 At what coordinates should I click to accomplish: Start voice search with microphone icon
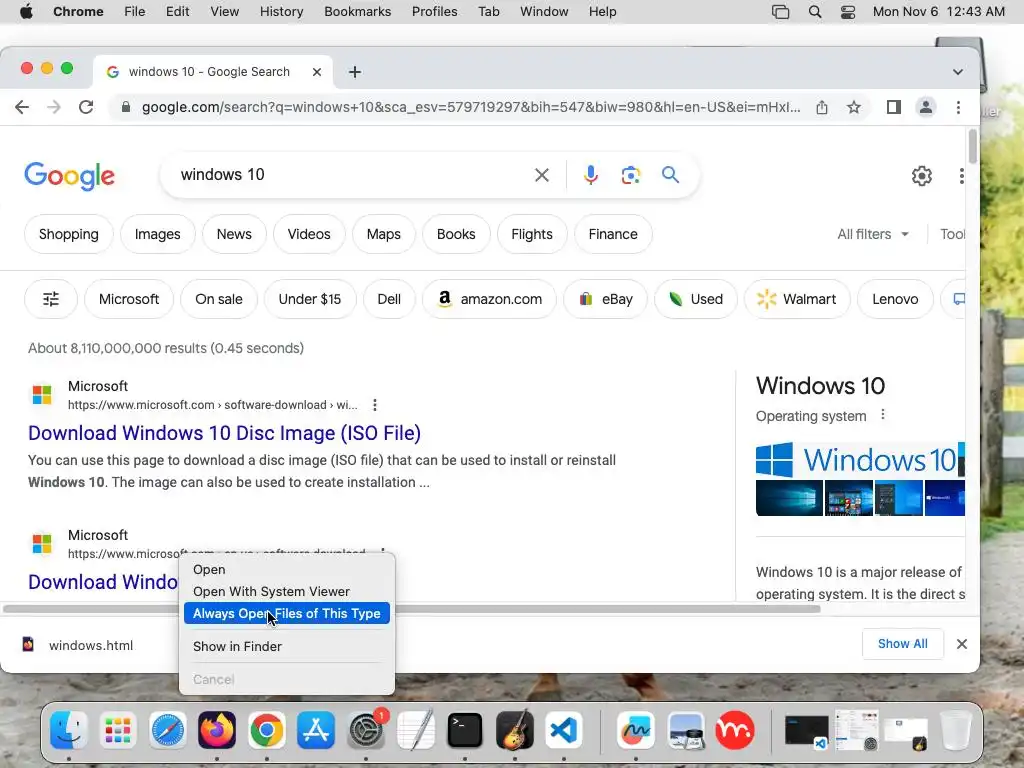(590, 175)
